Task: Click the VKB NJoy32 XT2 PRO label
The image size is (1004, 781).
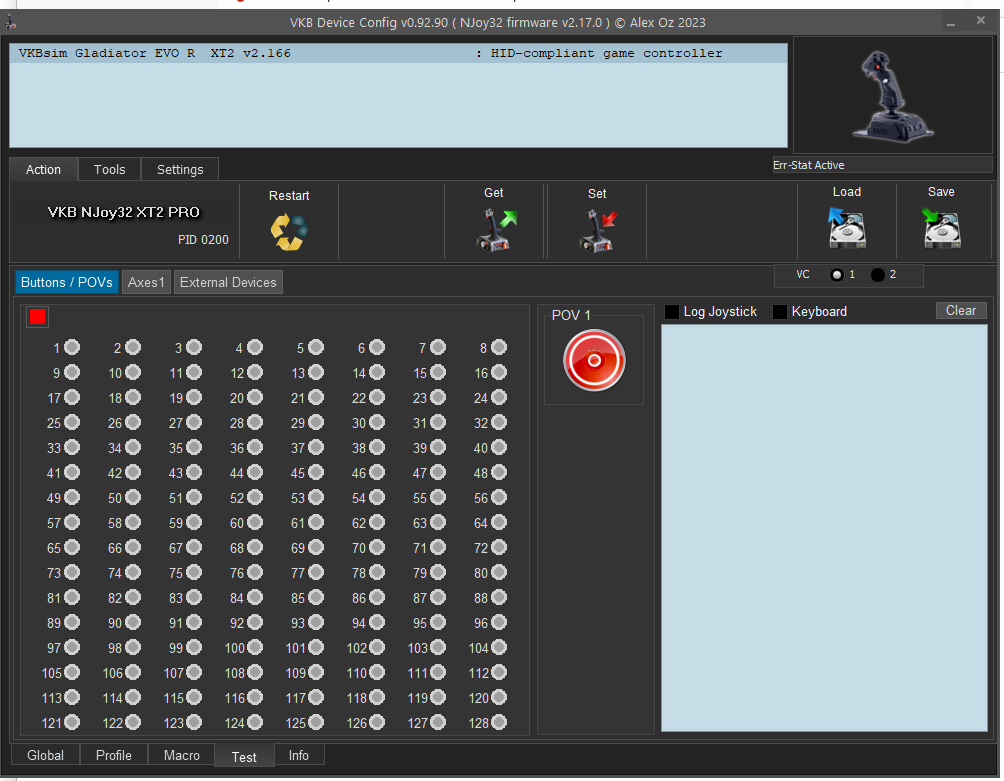Action: [x=124, y=212]
